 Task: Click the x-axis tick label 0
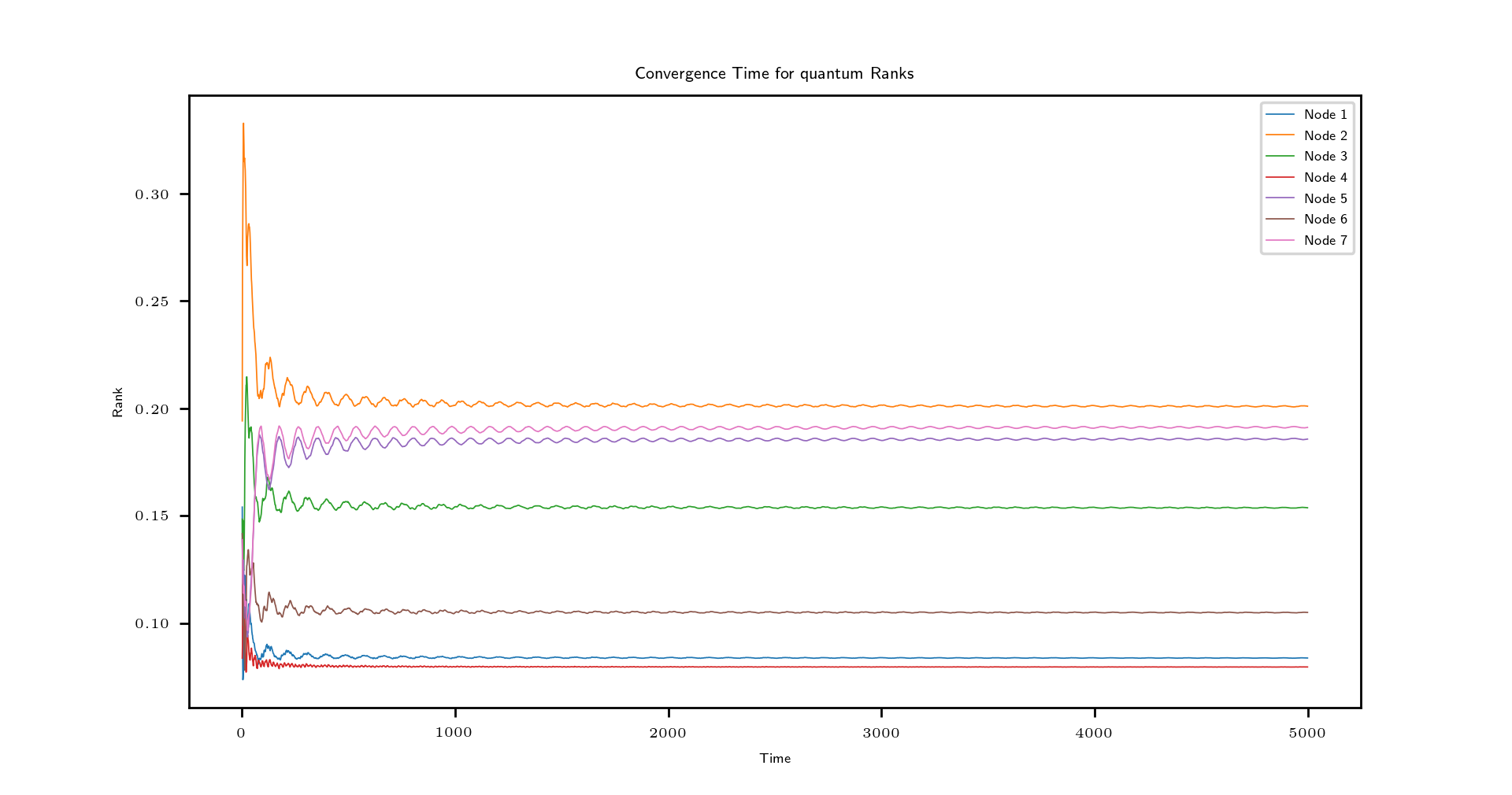pyautogui.click(x=241, y=733)
